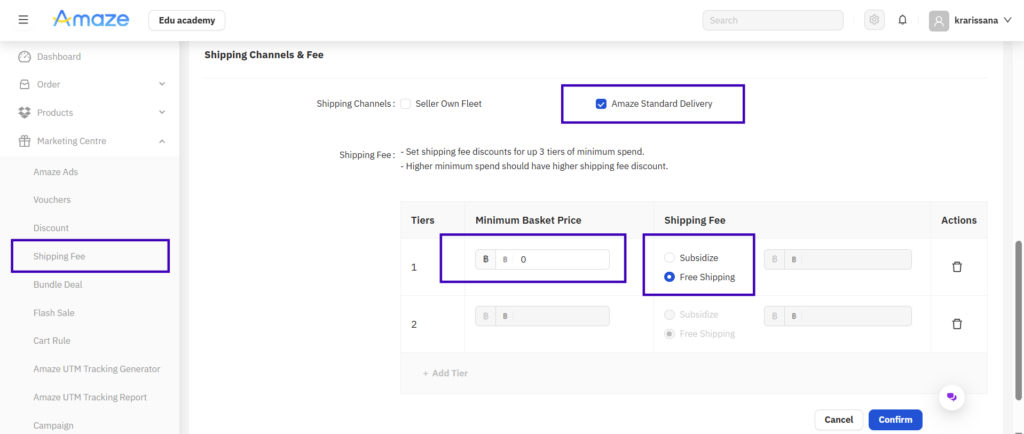Open the hamburger menu icon
1024x434 pixels.
pyautogui.click(x=24, y=20)
